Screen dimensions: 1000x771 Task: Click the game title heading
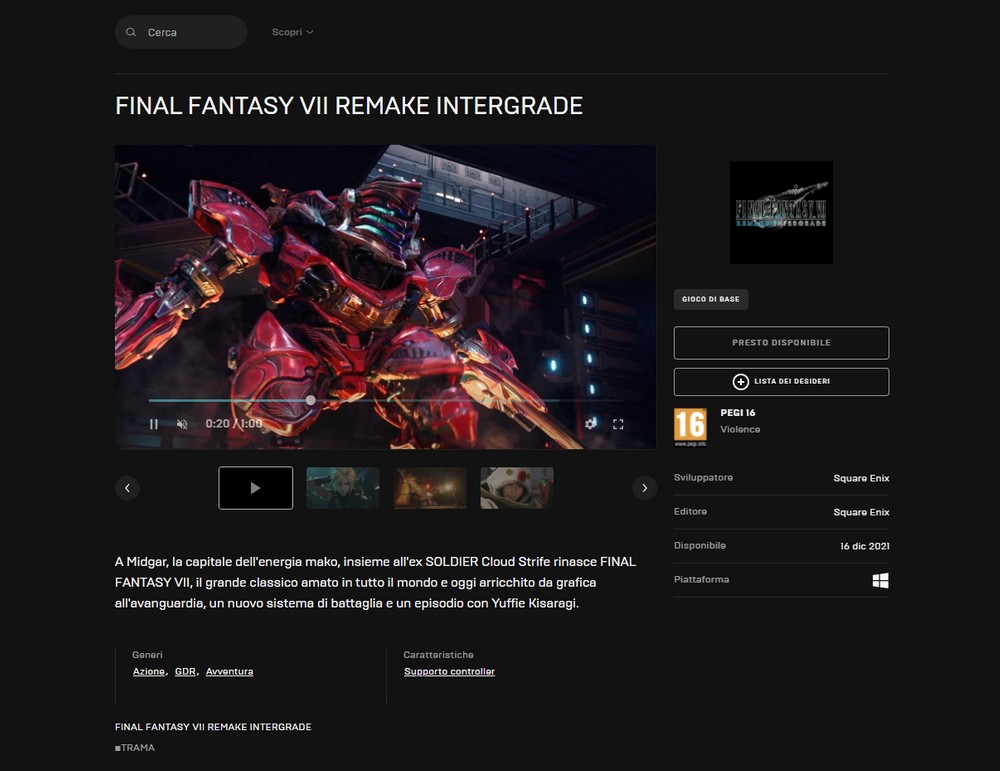coord(349,106)
